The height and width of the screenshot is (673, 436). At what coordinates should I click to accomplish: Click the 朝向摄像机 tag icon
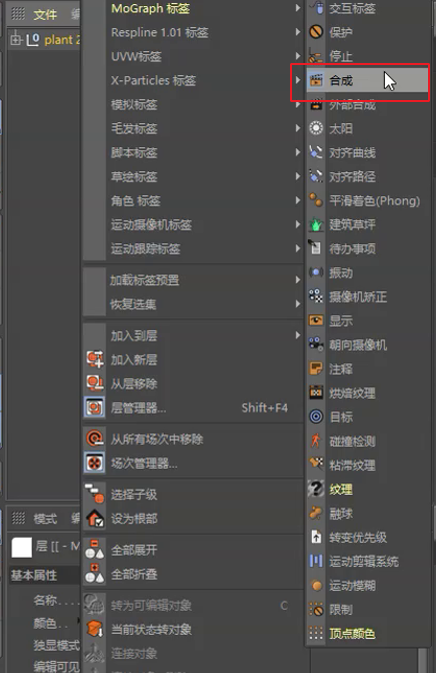pyautogui.click(x=316, y=344)
